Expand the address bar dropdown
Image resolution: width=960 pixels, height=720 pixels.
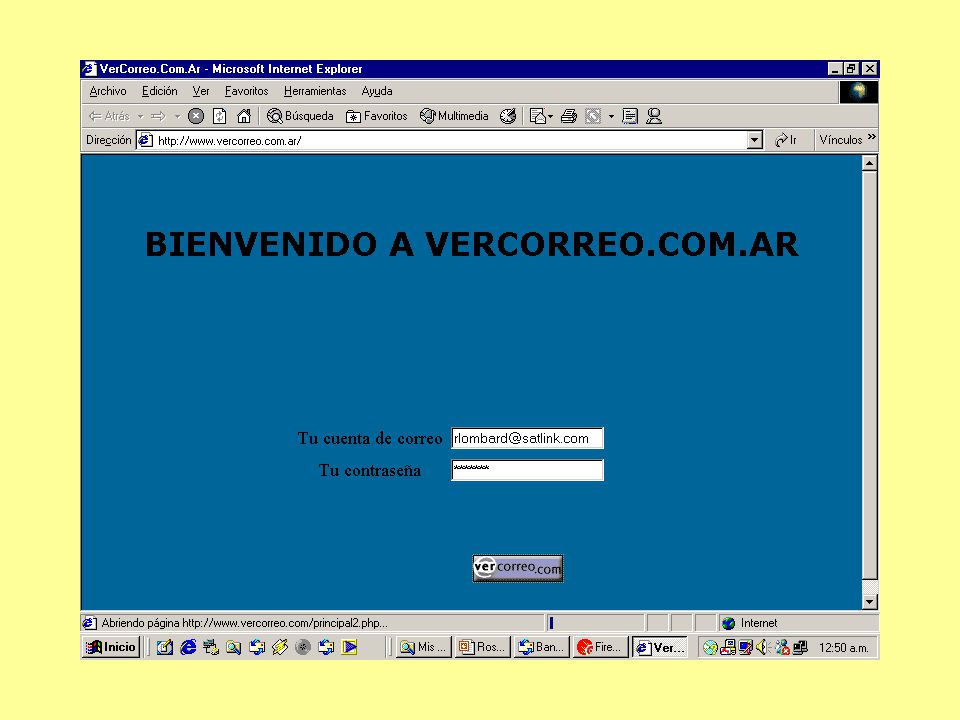754,141
